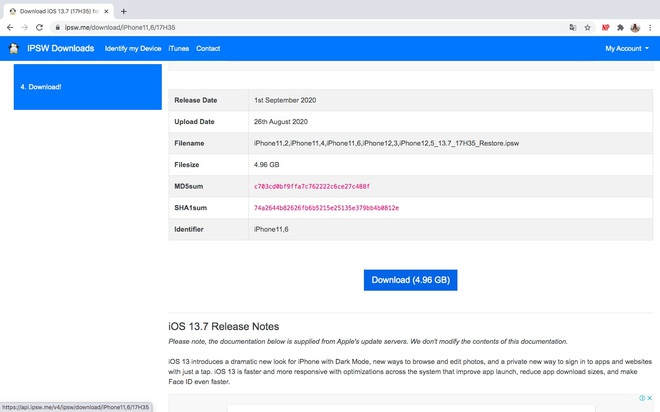Click the iOS 13.7 Release Notes heading

coord(224,327)
